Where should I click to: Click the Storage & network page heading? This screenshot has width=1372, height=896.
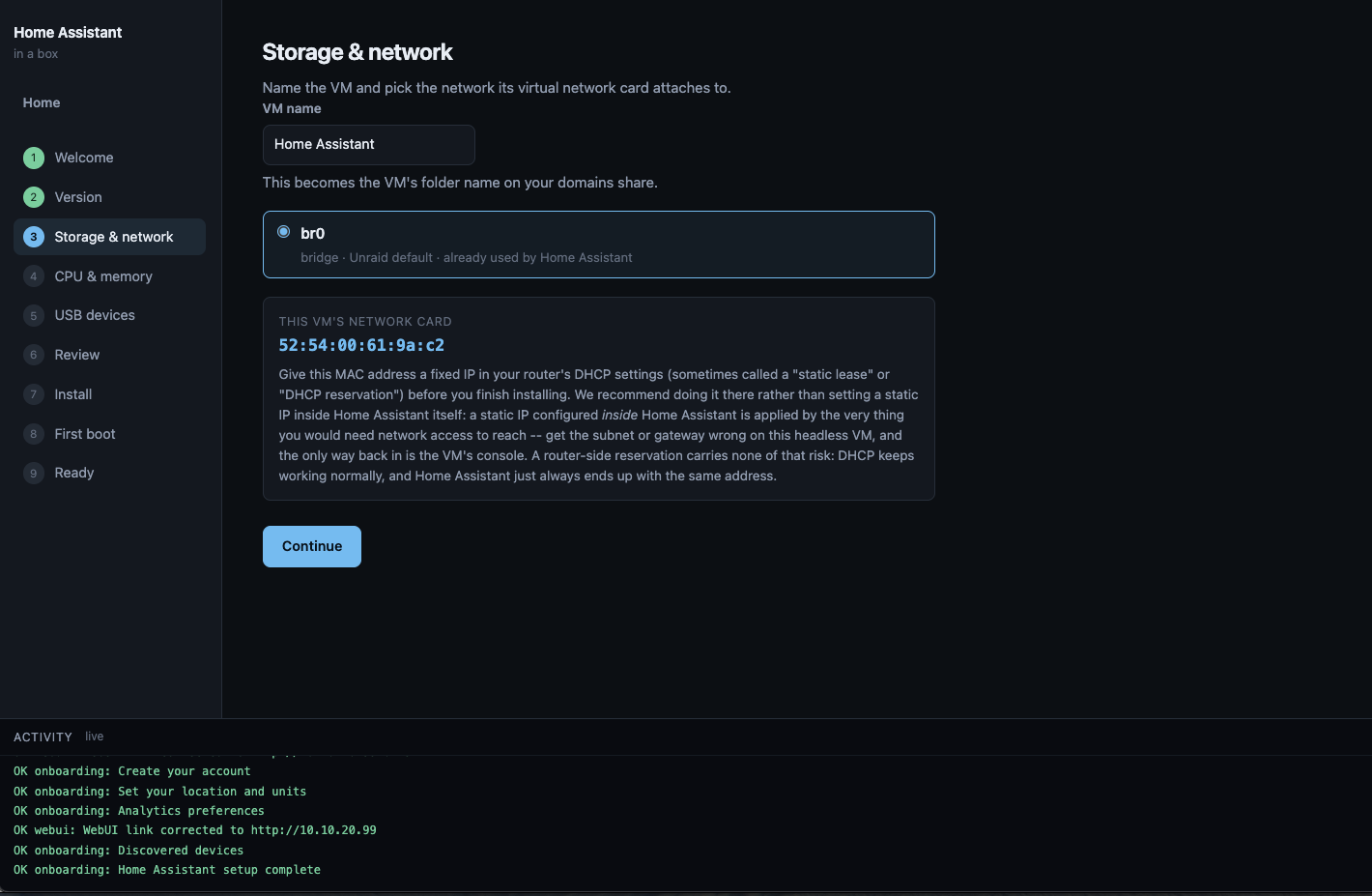click(357, 52)
